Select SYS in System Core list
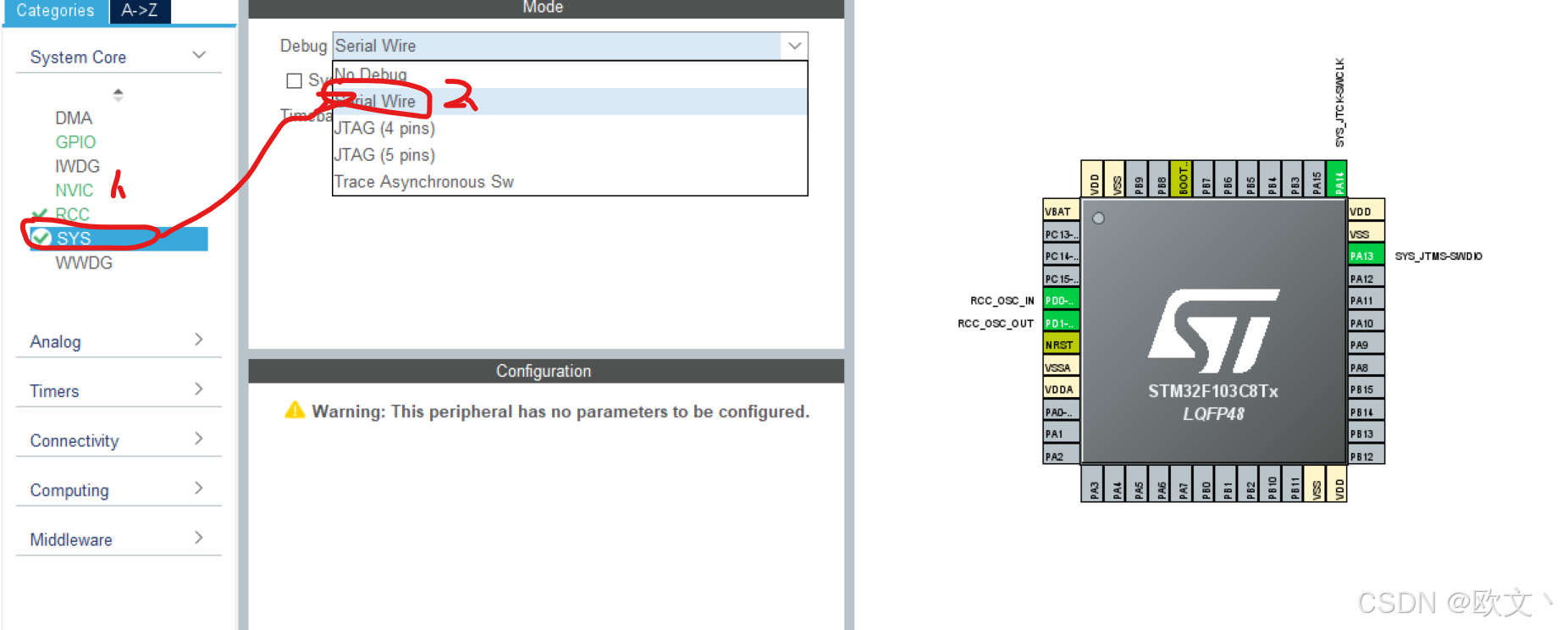The height and width of the screenshot is (630, 1568). [x=119, y=239]
